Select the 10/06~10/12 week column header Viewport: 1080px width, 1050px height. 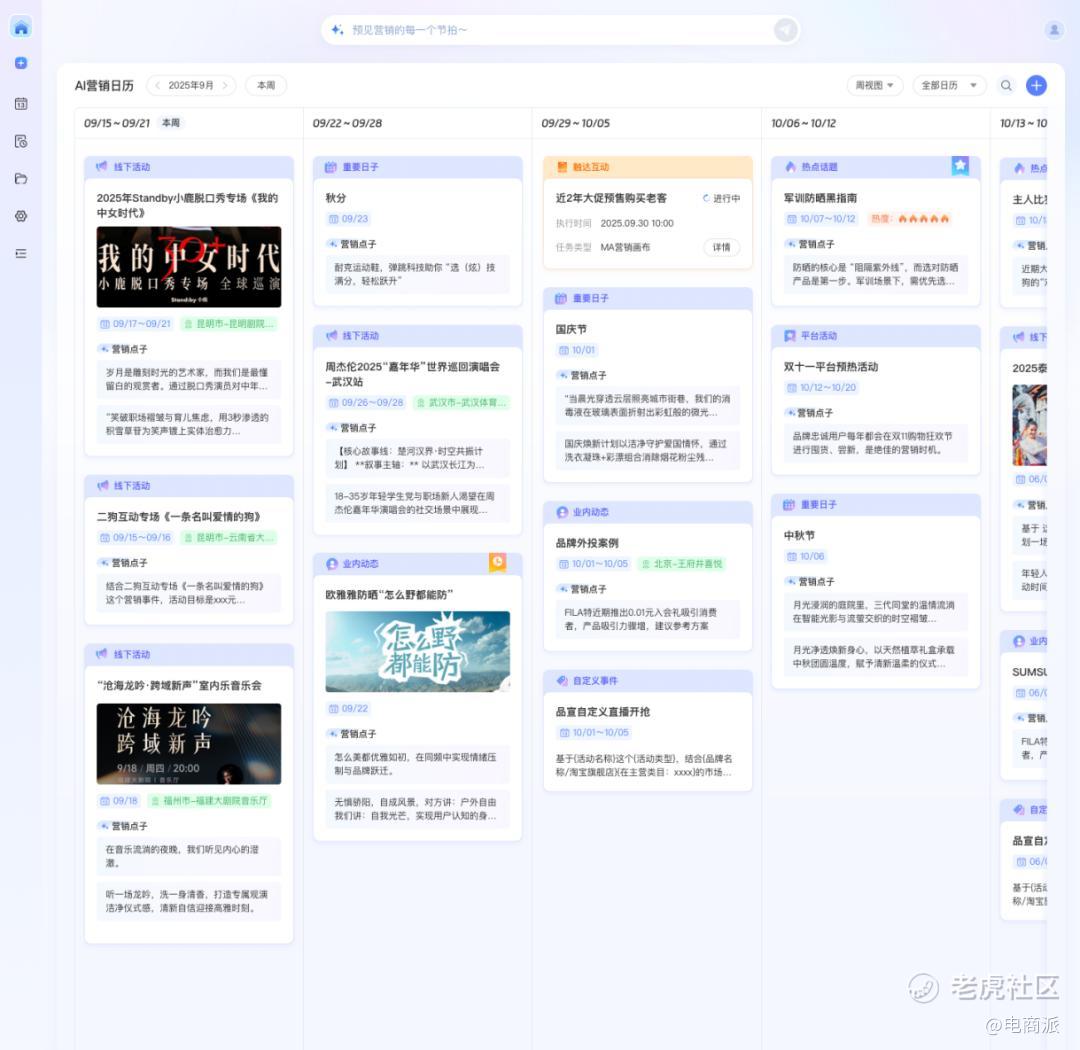875,123
